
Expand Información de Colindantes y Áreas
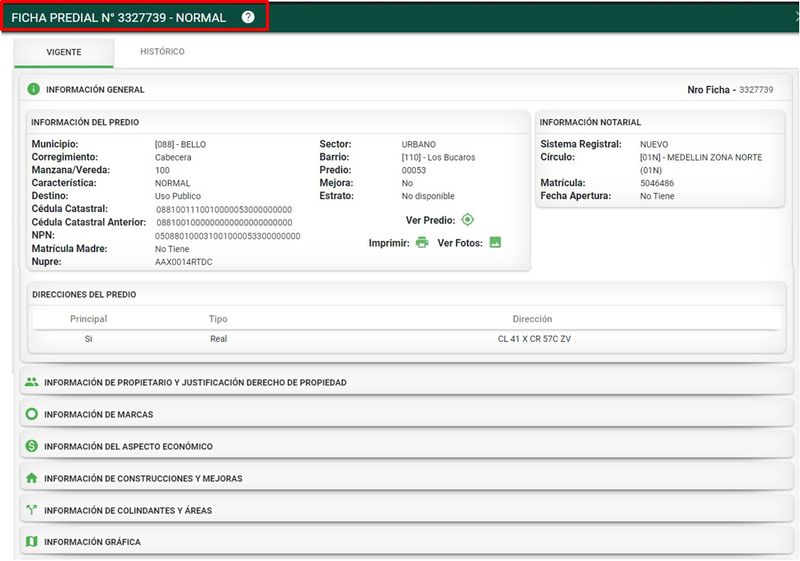[127, 510]
